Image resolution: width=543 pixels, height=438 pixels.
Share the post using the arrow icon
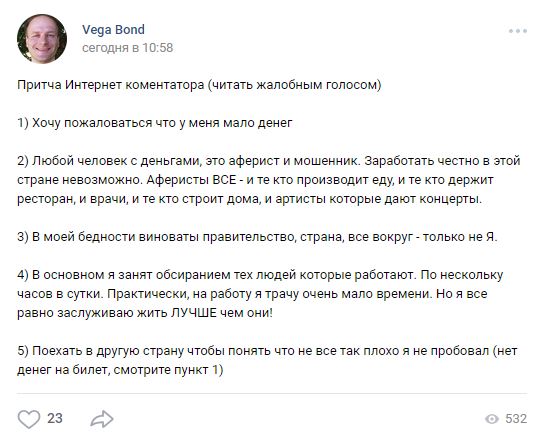pos(102,419)
